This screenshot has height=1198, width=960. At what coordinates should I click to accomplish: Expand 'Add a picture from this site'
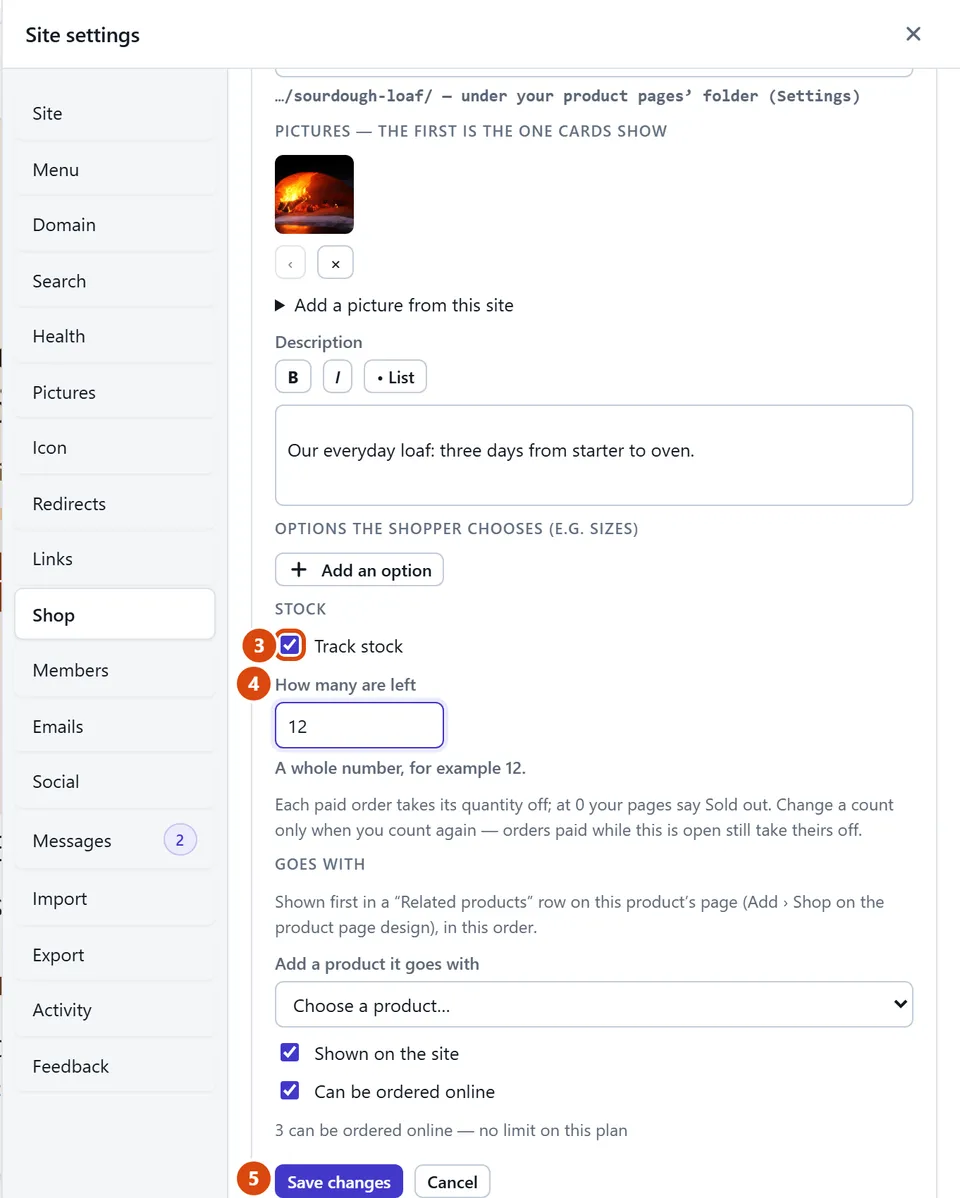tap(394, 306)
